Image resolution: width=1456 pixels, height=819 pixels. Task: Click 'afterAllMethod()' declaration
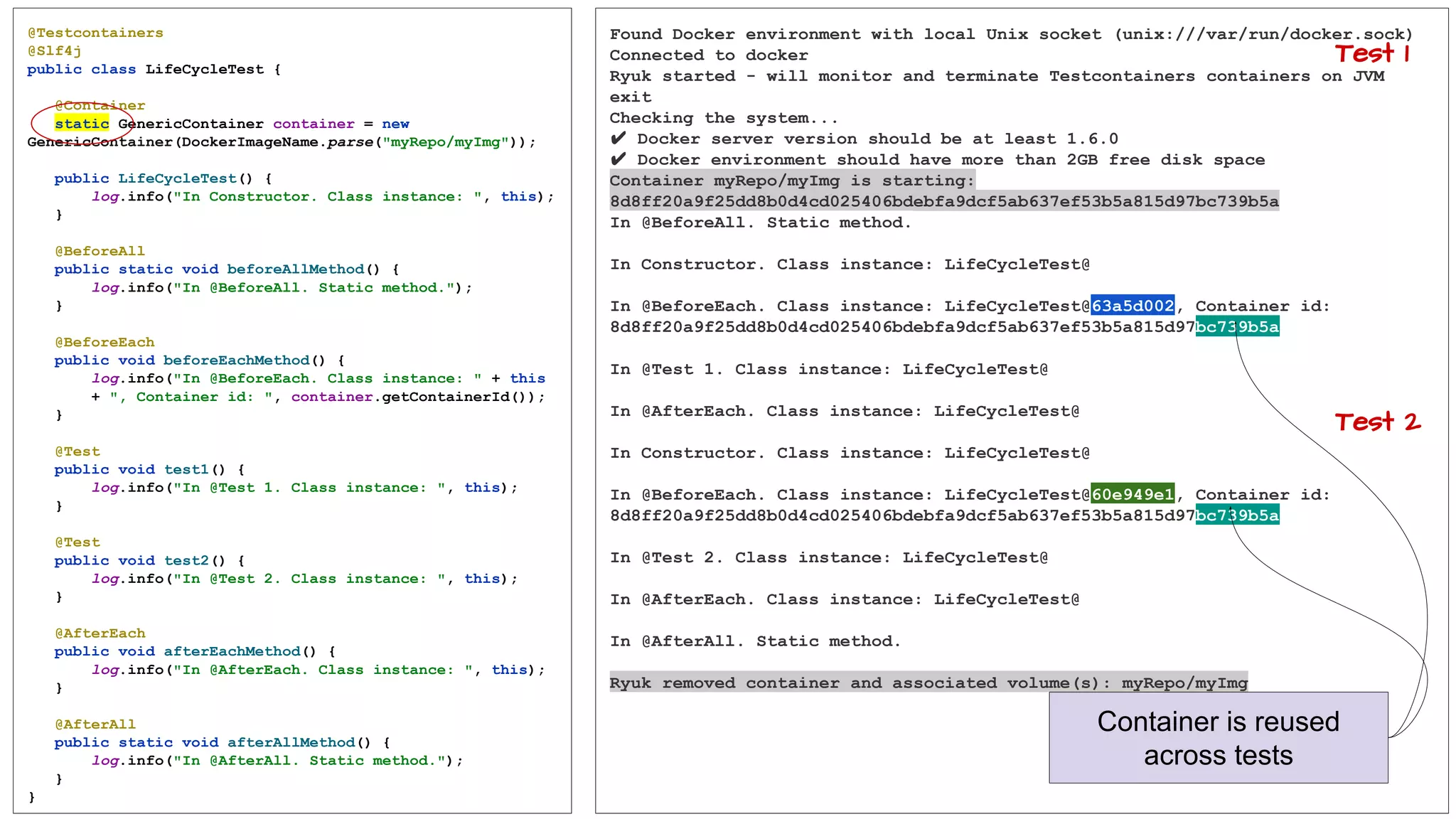click(x=299, y=742)
